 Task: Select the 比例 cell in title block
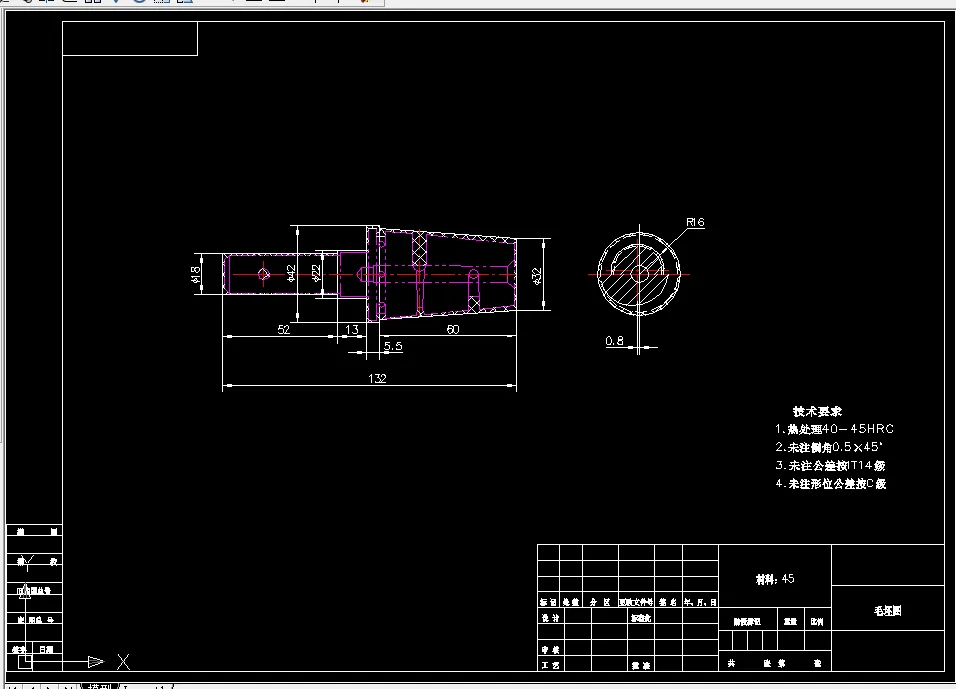click(817, 621)
